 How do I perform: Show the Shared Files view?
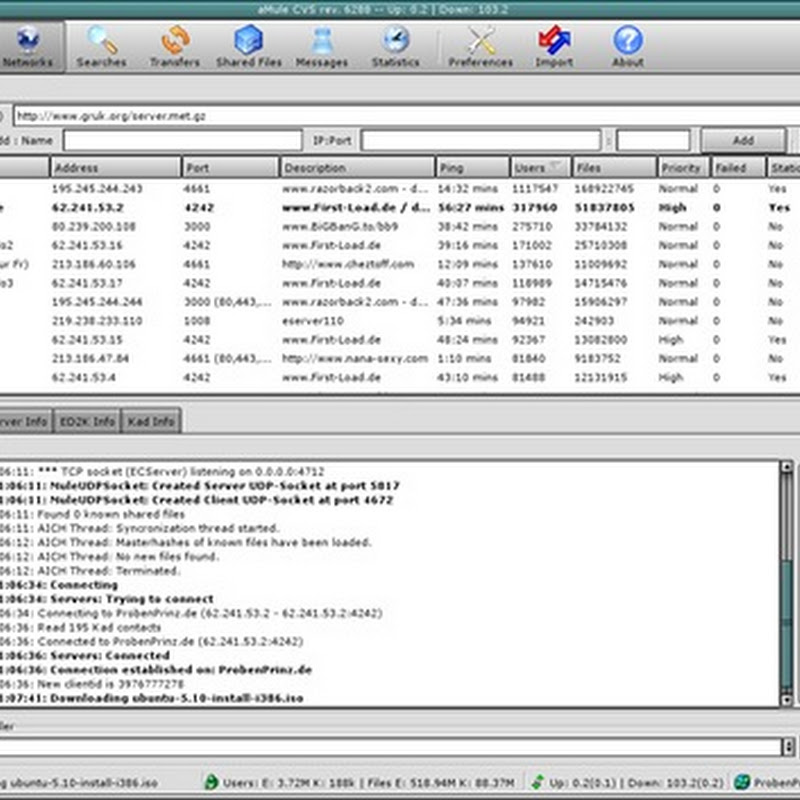pos(249,46)
